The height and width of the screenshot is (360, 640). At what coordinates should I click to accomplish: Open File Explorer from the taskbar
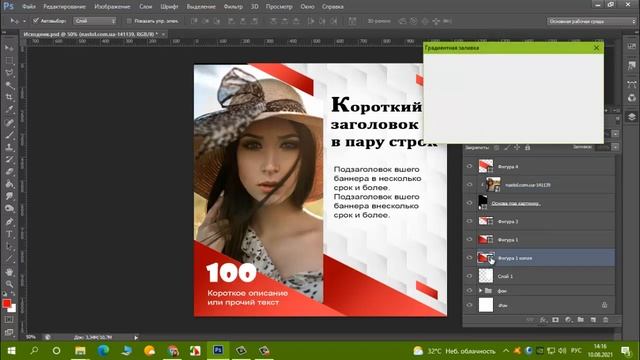pyautogui.click(x=80, y=351)
